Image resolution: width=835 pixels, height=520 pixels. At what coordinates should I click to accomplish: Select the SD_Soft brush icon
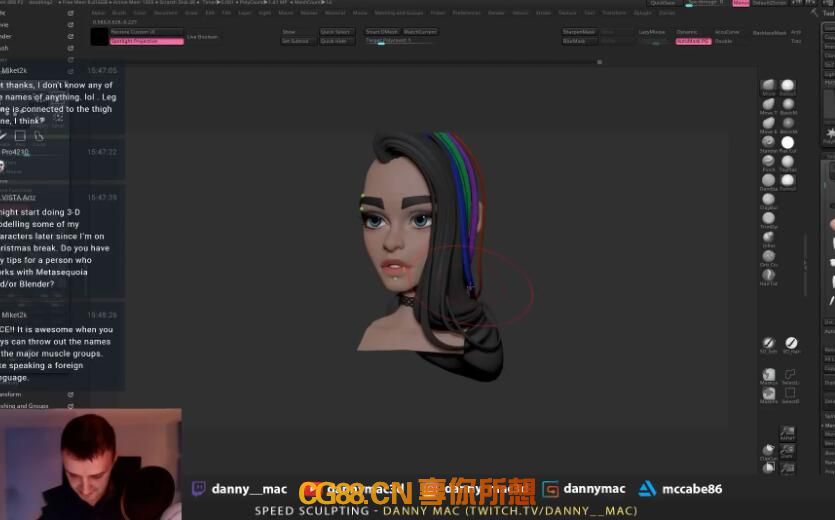point(768,344)
